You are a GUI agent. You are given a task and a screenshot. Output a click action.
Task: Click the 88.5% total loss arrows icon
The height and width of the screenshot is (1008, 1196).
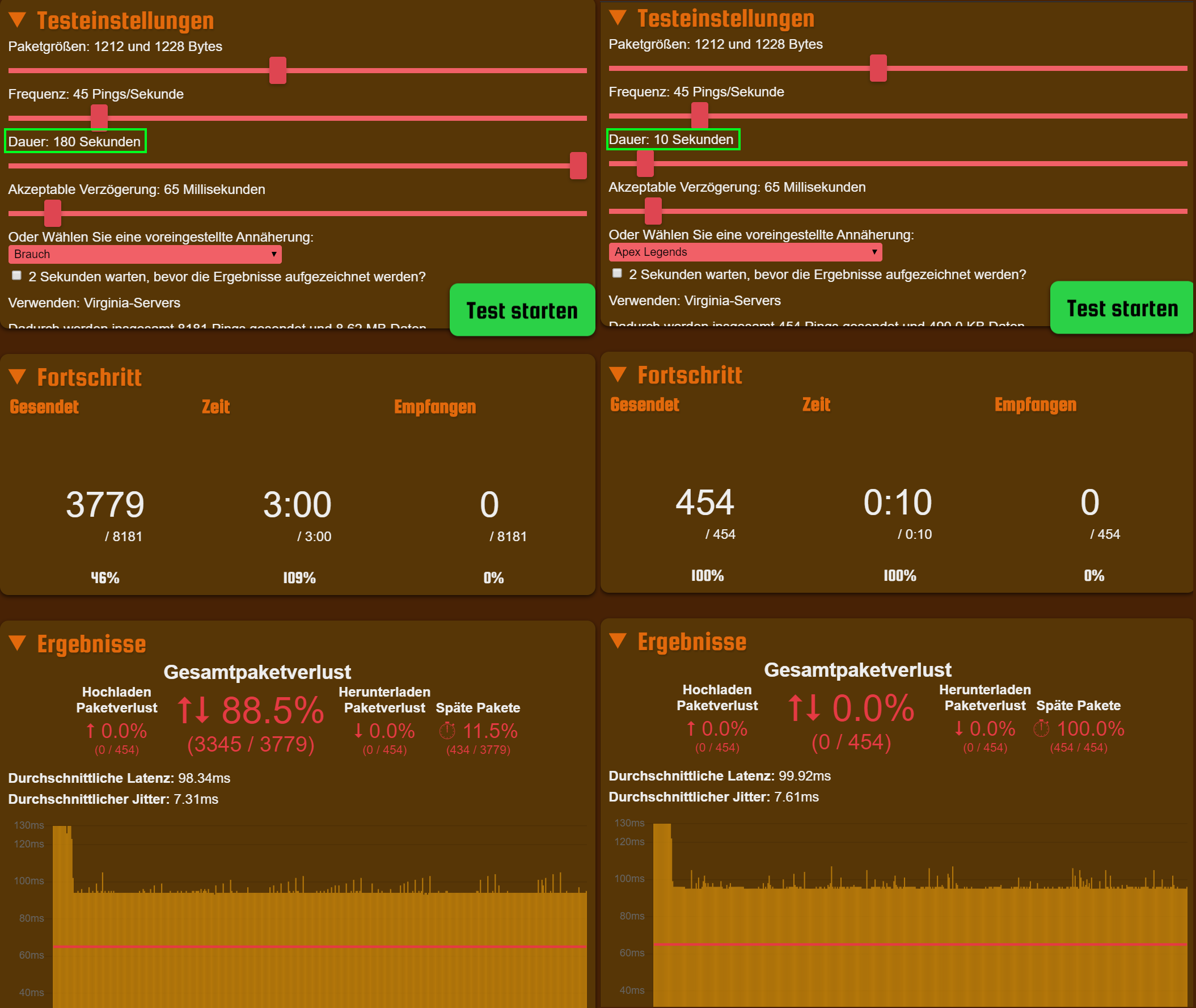coord(193,710)
